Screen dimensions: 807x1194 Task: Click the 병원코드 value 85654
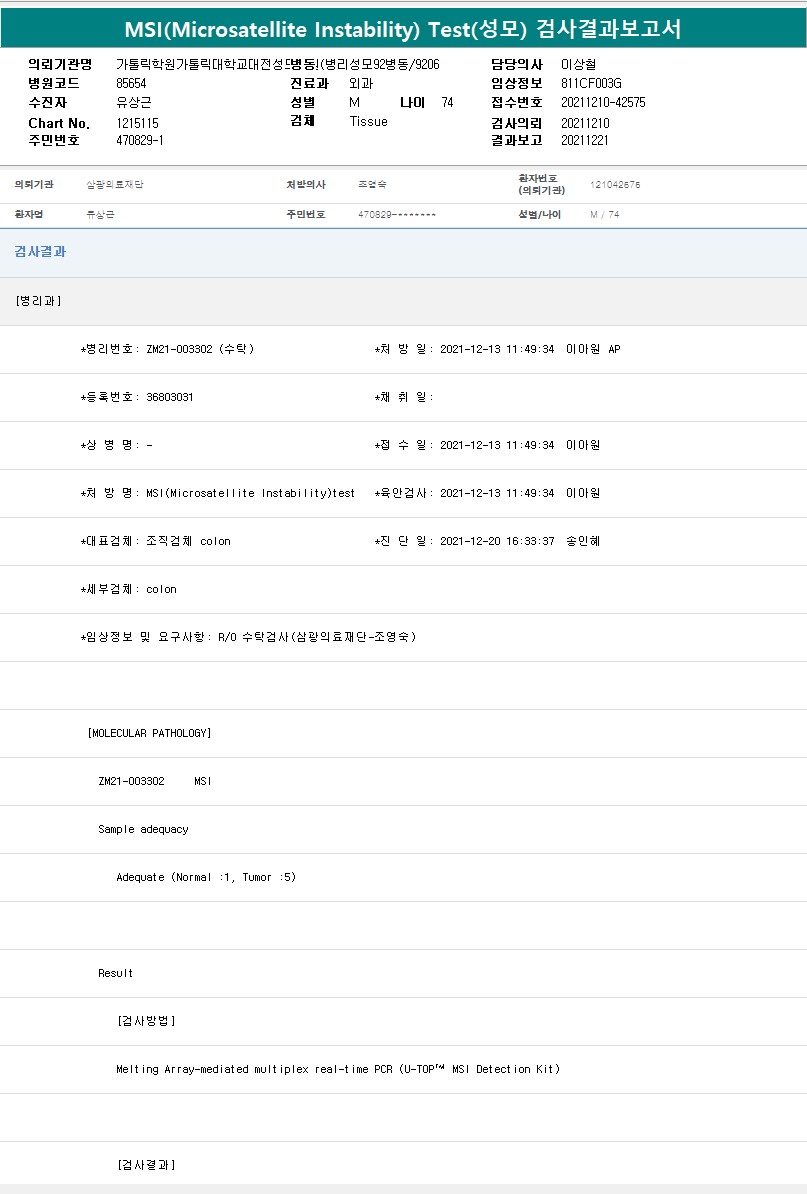point(131,84)
